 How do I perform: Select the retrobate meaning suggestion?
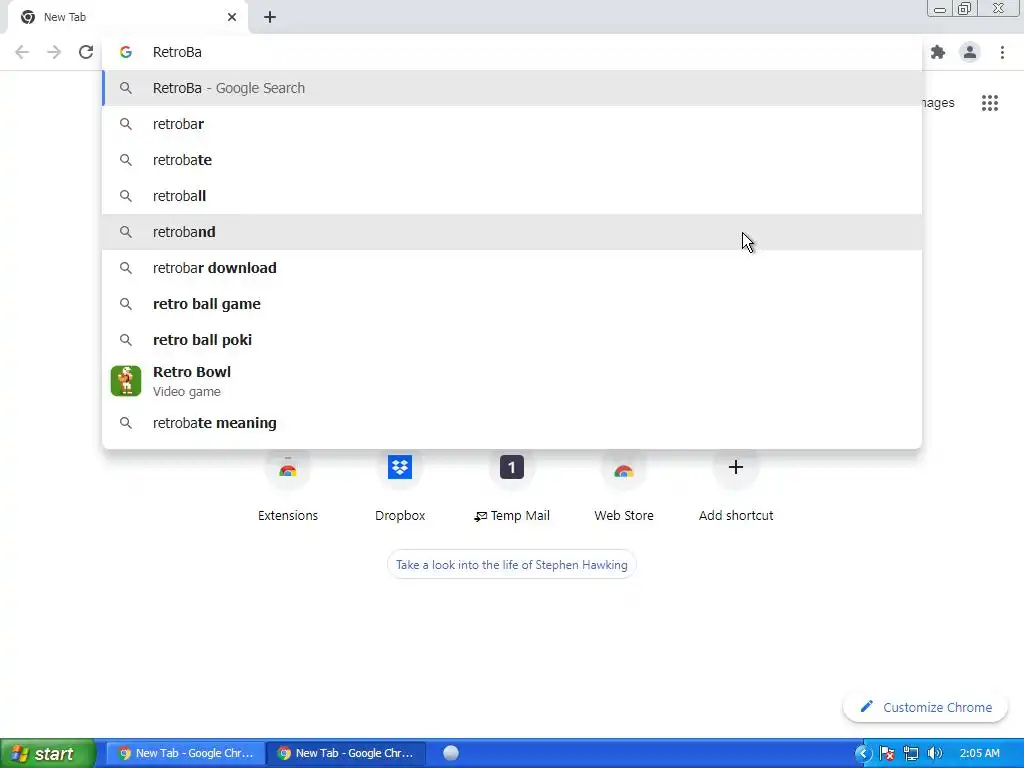point(512,423)
